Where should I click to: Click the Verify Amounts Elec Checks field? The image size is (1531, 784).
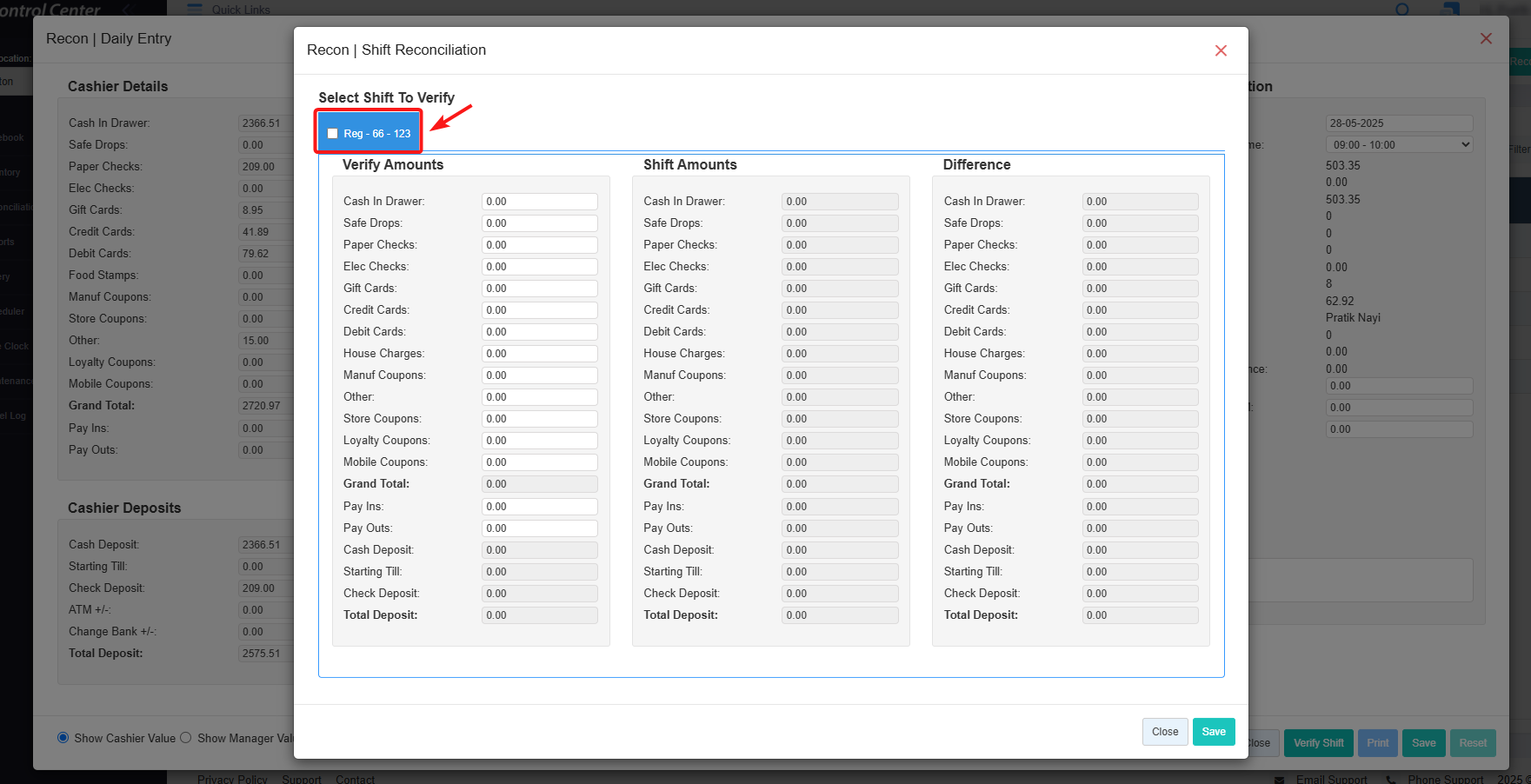point(540,267)
